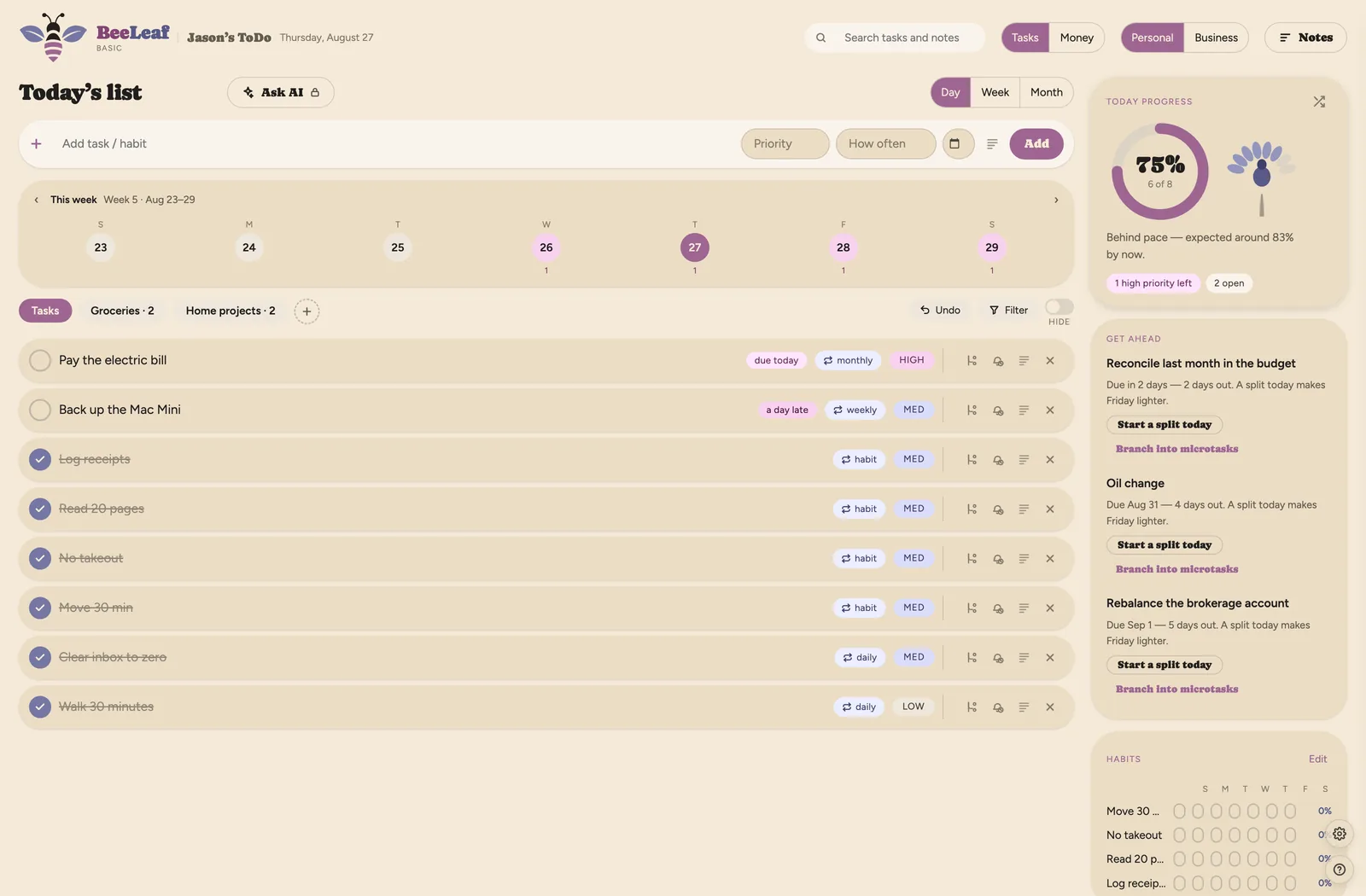1366x896 pixels.
Task: Open notes icon on the No takeout row
Action: [x=1024, y=559]
